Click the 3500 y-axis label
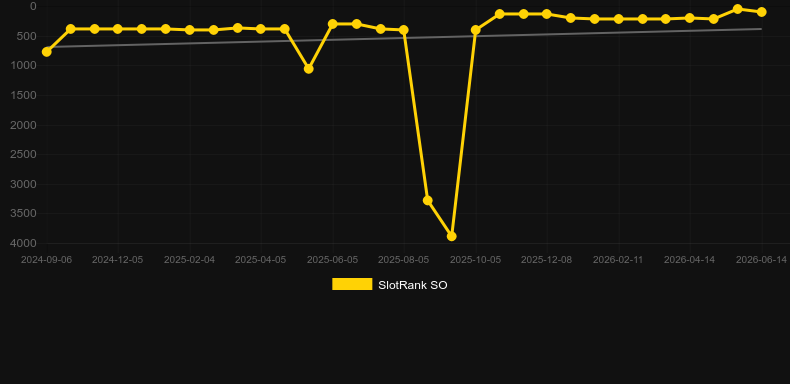This screenshot has width=790, height=384. pyautogui.click(x=24, y=213)
